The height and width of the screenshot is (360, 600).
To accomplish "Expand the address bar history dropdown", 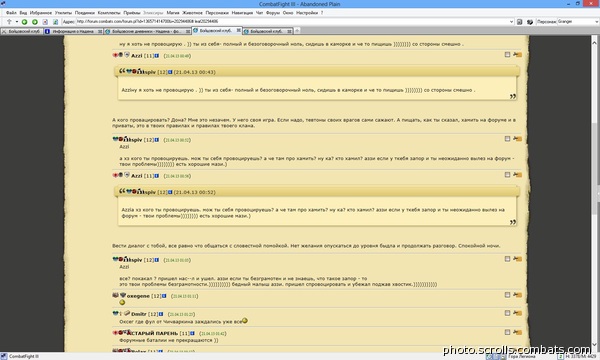I will (512, 22).
